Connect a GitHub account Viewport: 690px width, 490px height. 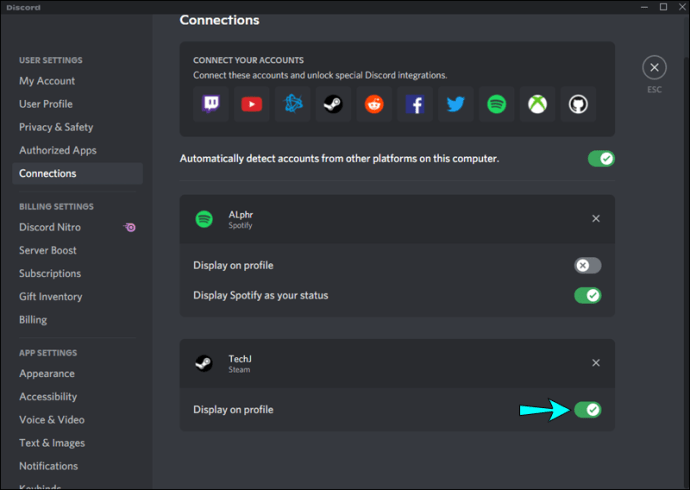tap(579, 103)
